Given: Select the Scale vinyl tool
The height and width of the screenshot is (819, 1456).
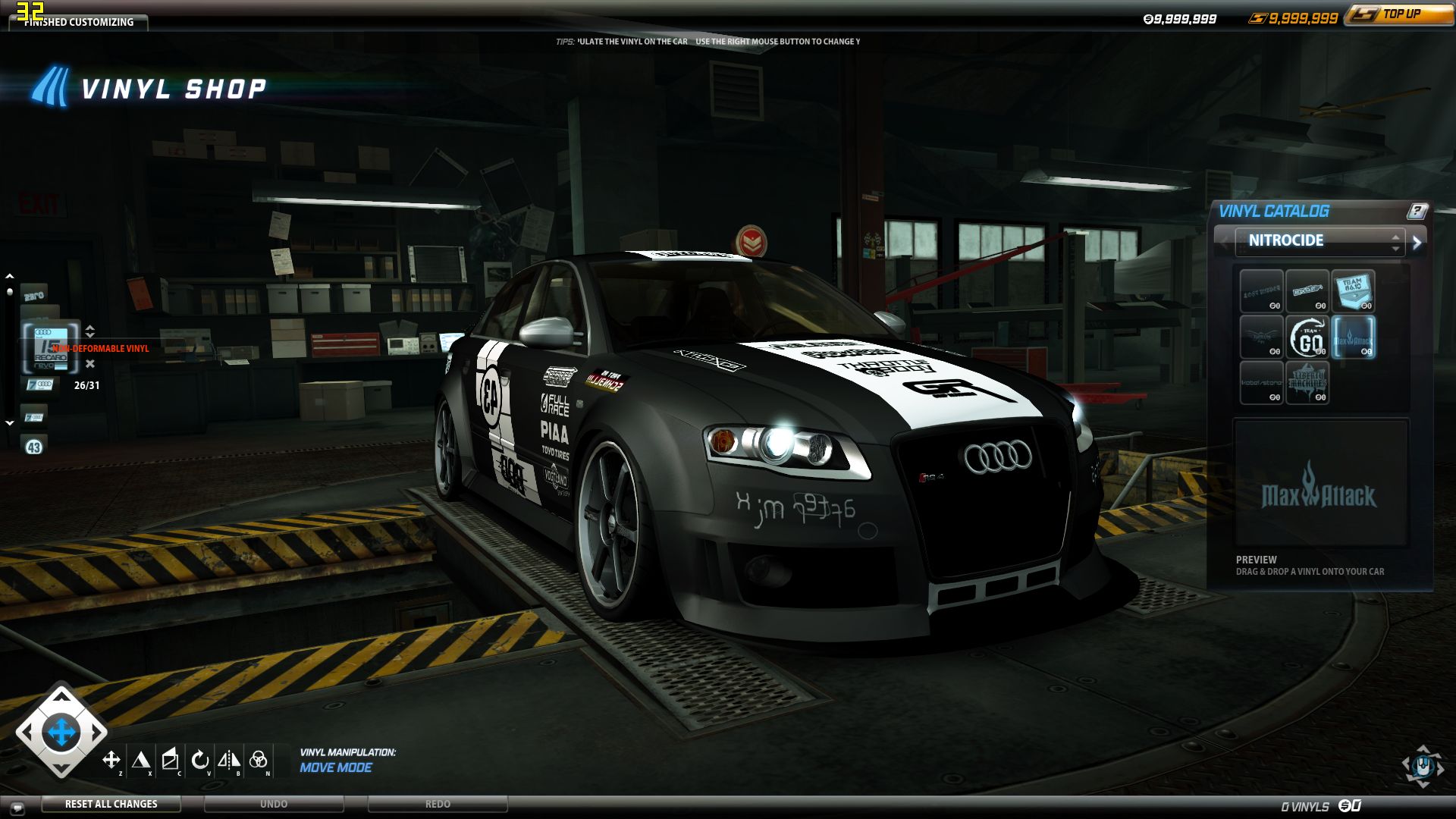Looking at the screenshot, I should [141, 759].
